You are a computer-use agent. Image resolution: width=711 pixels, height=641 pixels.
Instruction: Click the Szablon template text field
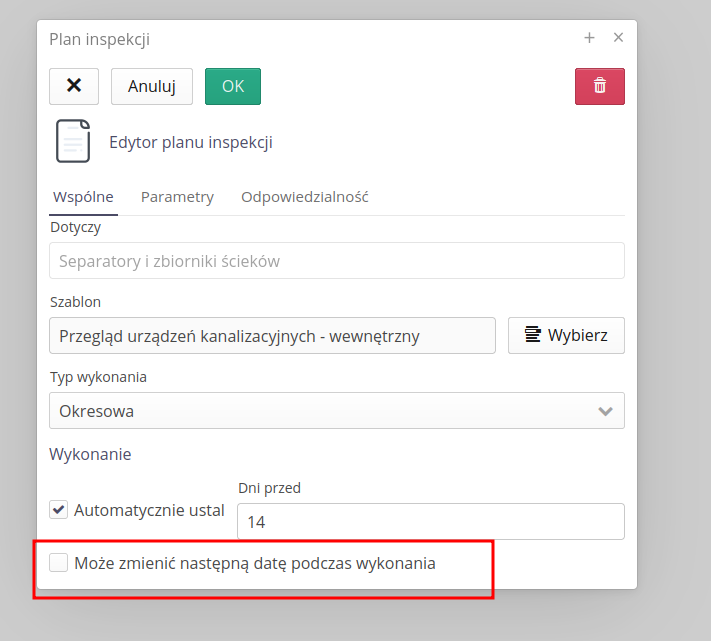(x=272, y=336)
